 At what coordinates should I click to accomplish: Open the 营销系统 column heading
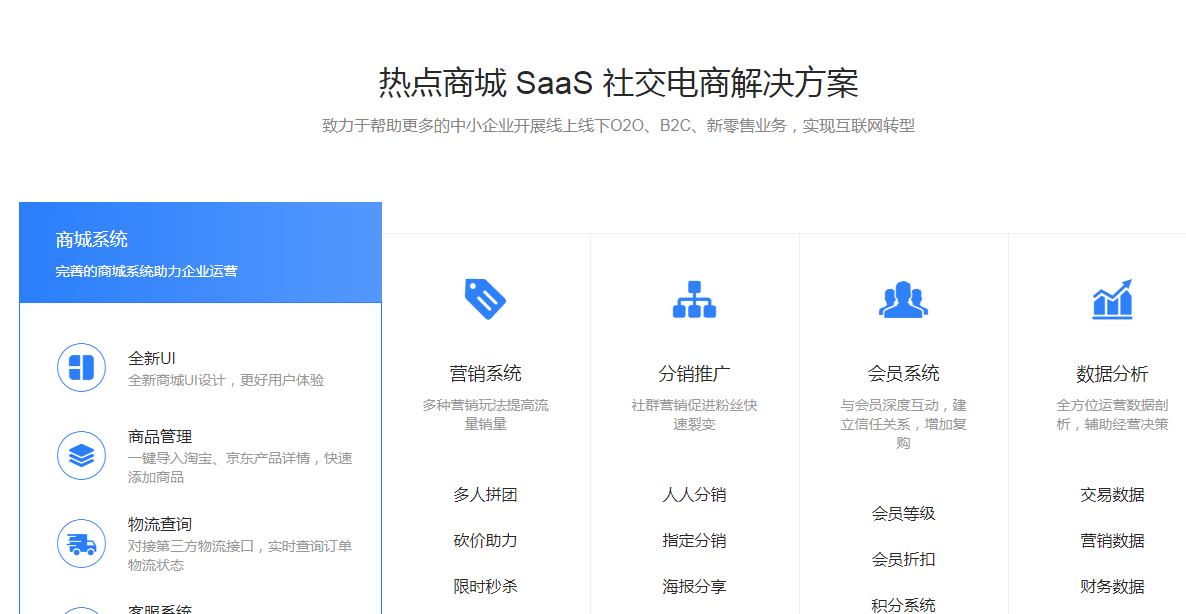pyautogui.click(x=485, y=374)
